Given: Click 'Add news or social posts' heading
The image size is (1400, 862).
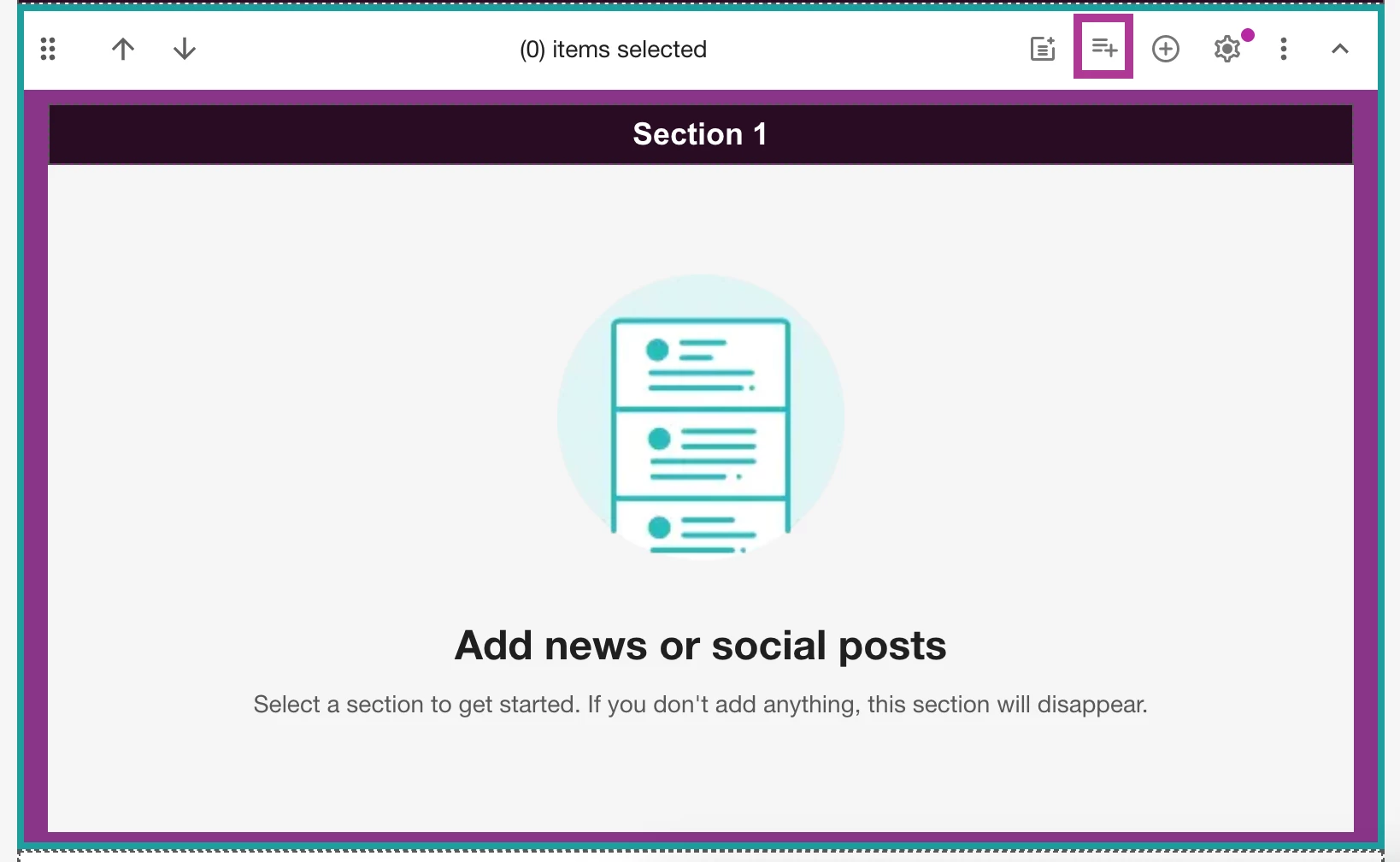Looking at the screenshot, I should click(x=701, y=646).
